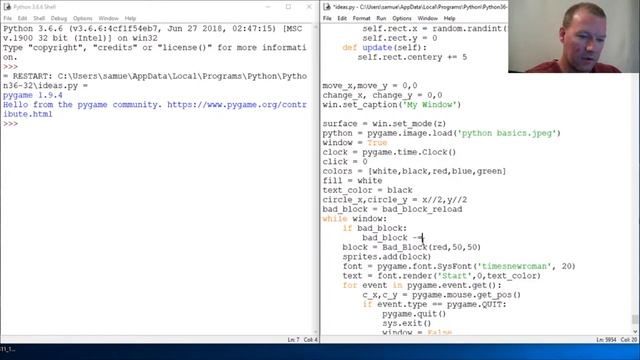Open Window menu in Python Shell window
The width and height of the screenshot is (640, 360).
(x=108, y=18)
